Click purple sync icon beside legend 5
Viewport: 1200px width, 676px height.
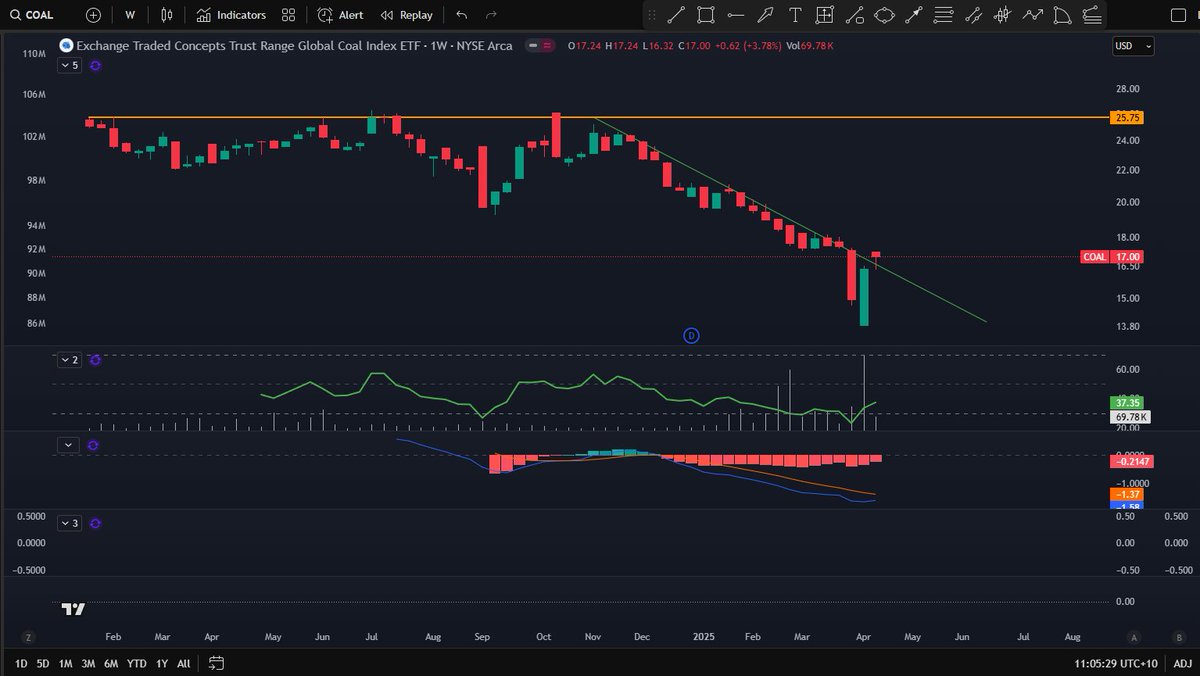click(x=95, y=65)
